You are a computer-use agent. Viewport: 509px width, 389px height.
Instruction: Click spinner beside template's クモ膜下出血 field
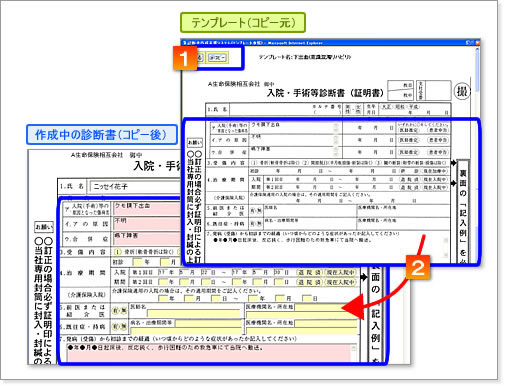[336, 127]
